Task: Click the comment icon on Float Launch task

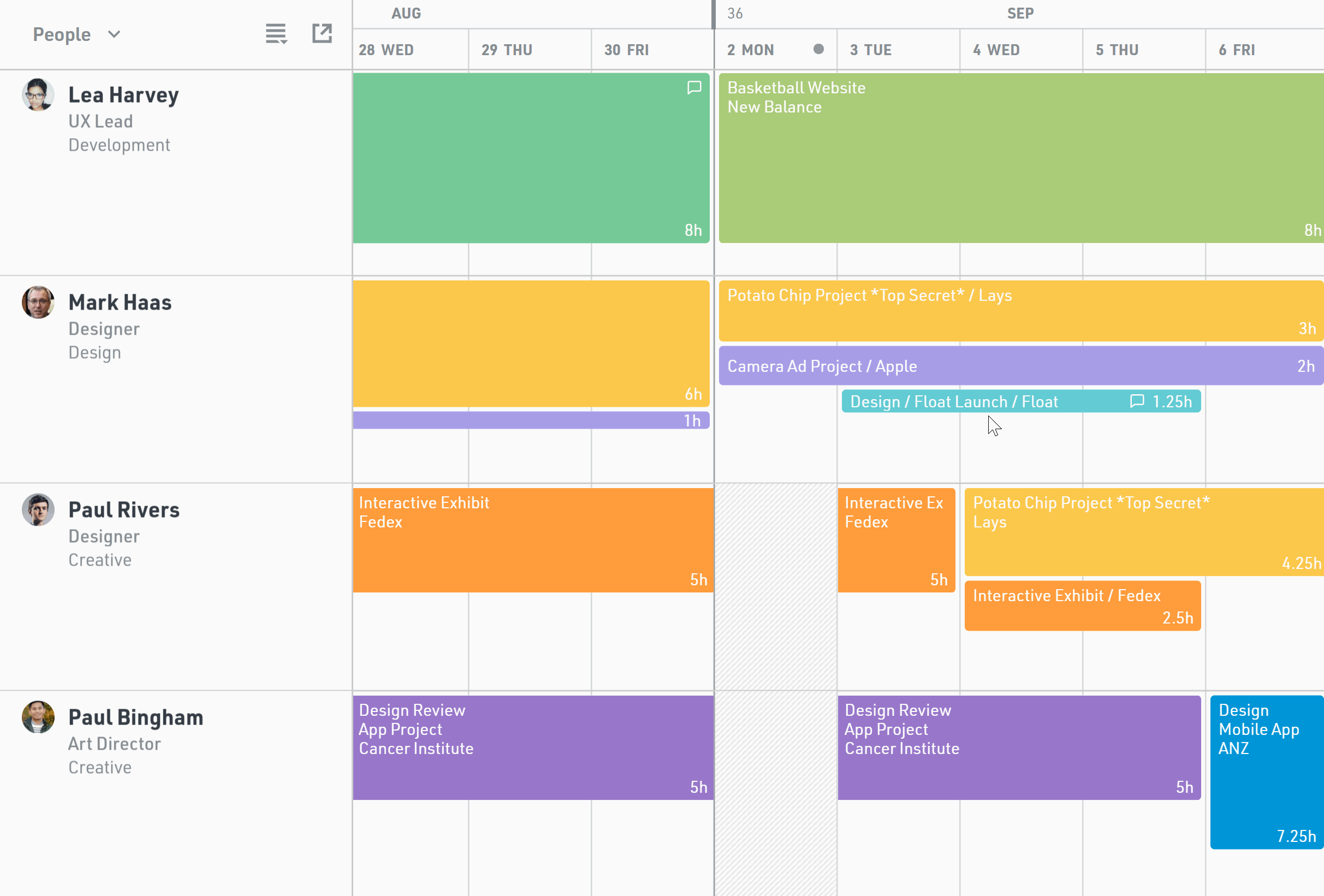Action: coord(1137,401)
